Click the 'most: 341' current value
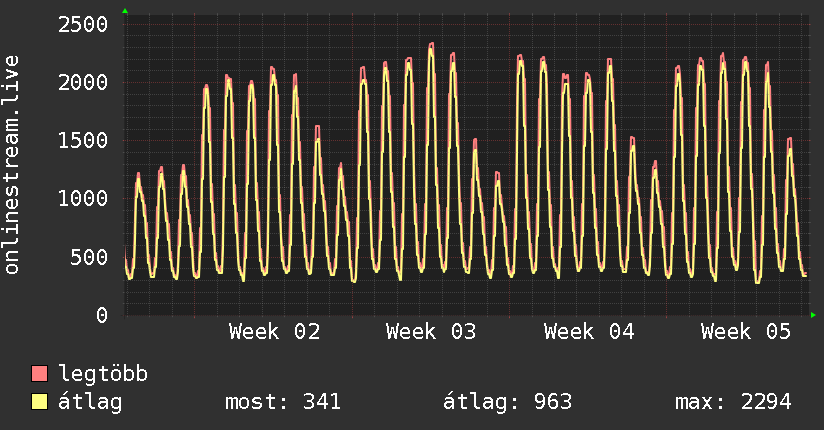Screen dimensions: 824x430 pos(284,402)
